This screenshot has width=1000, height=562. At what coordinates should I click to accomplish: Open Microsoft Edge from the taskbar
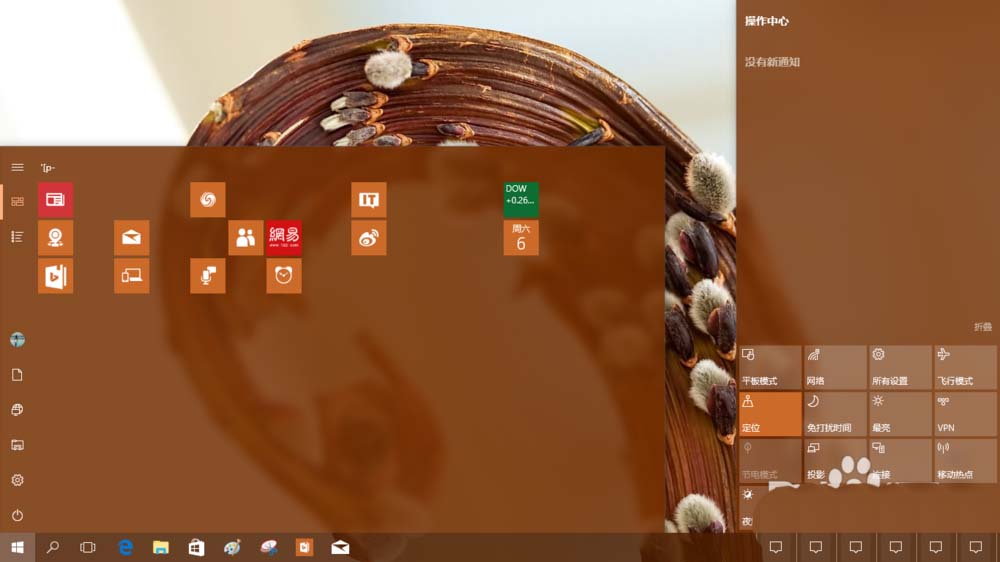126,547
